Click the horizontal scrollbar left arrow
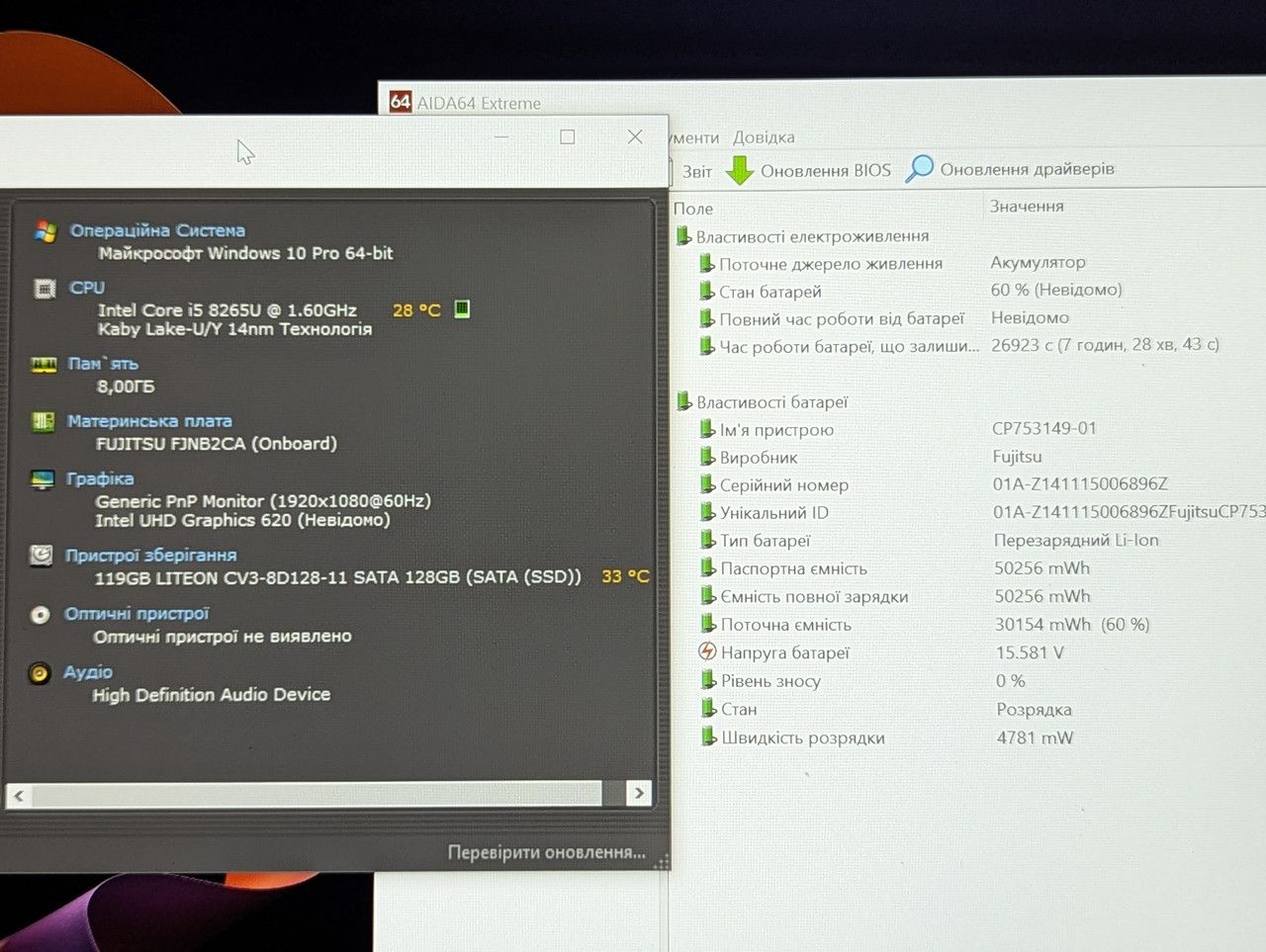The width and height of the screenshot is (1266, 952). (19, 795)
